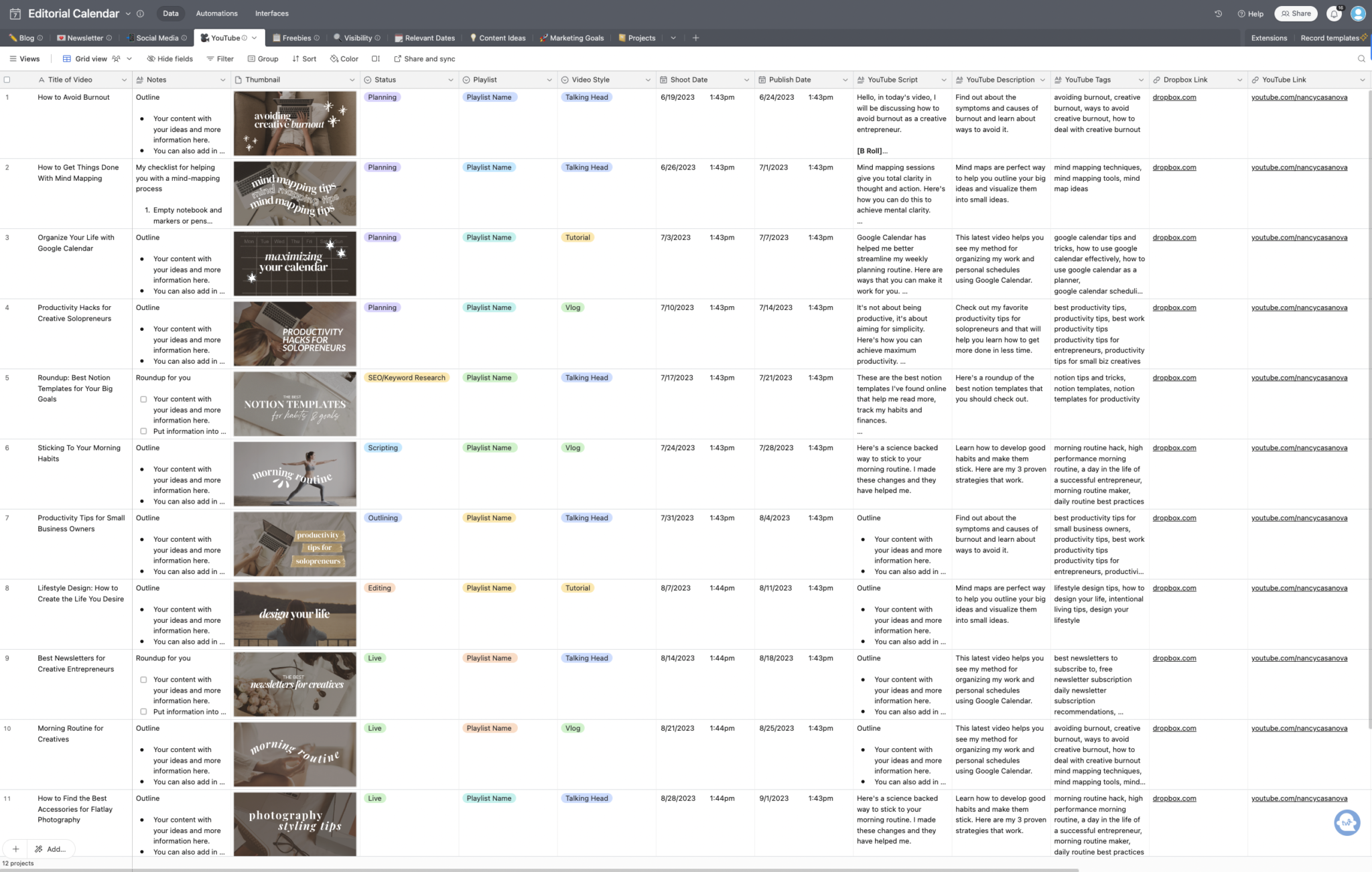Expand Notes column menu

(x=223, y=80)
